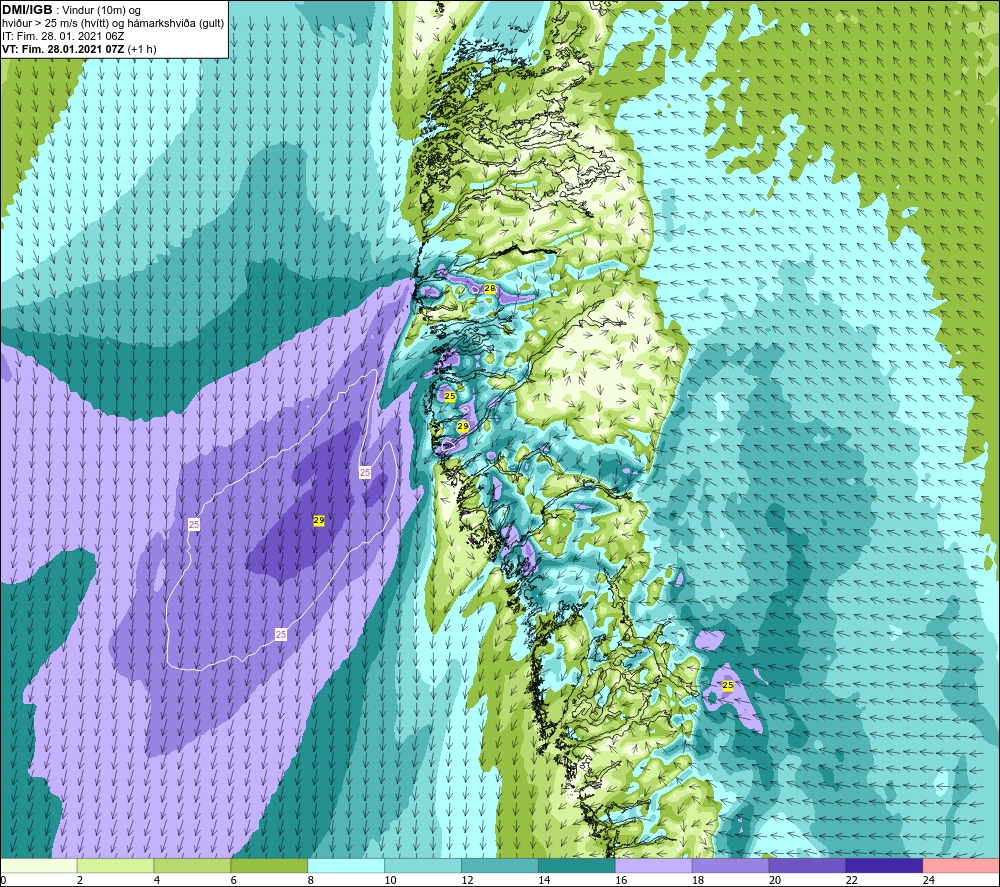The image size is (1000, 887).
Task: Select the dark indigo 22–24 m/s swatch
Action: point(885,865)
